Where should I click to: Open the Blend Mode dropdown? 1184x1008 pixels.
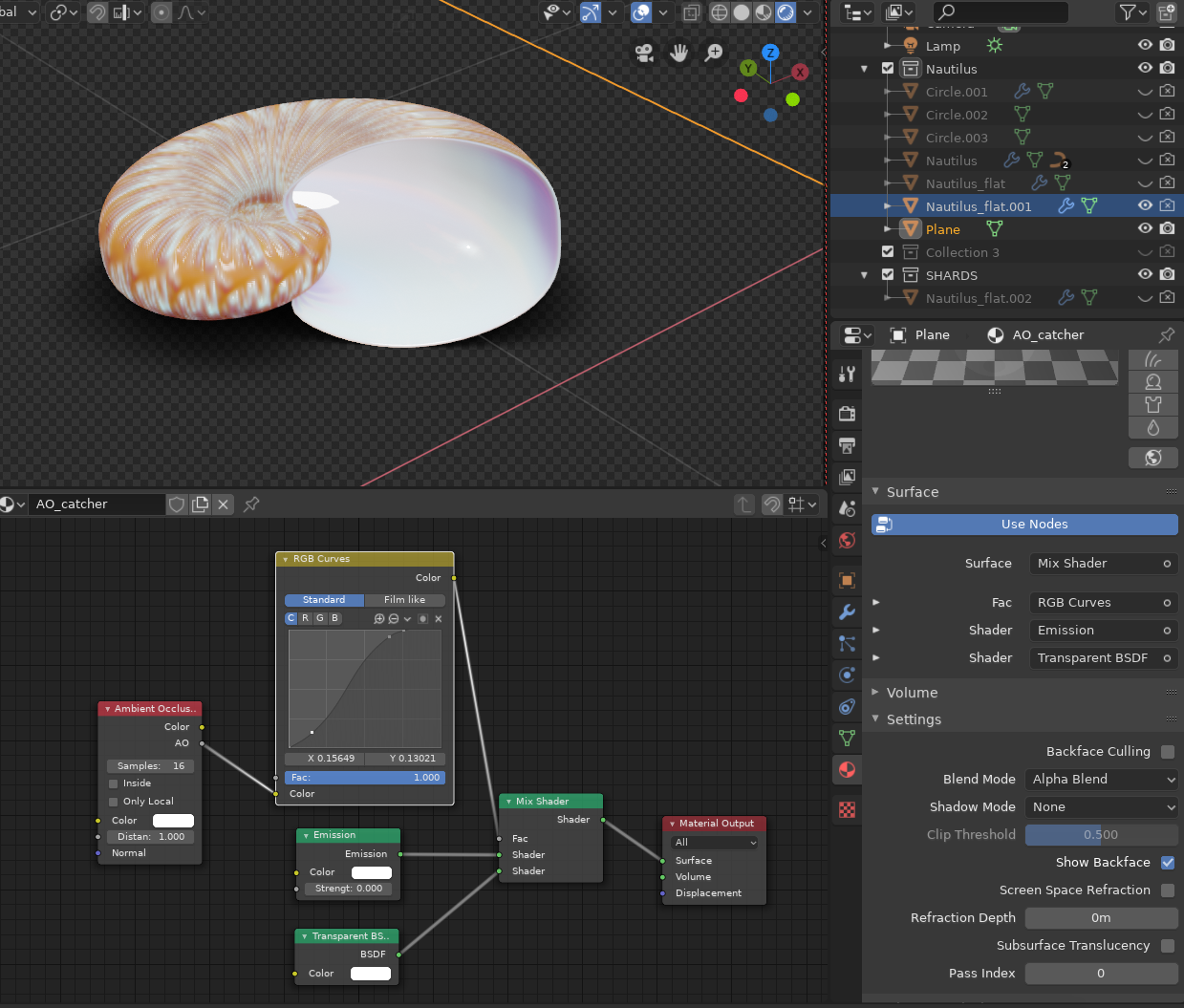(x=1102, y=780)
